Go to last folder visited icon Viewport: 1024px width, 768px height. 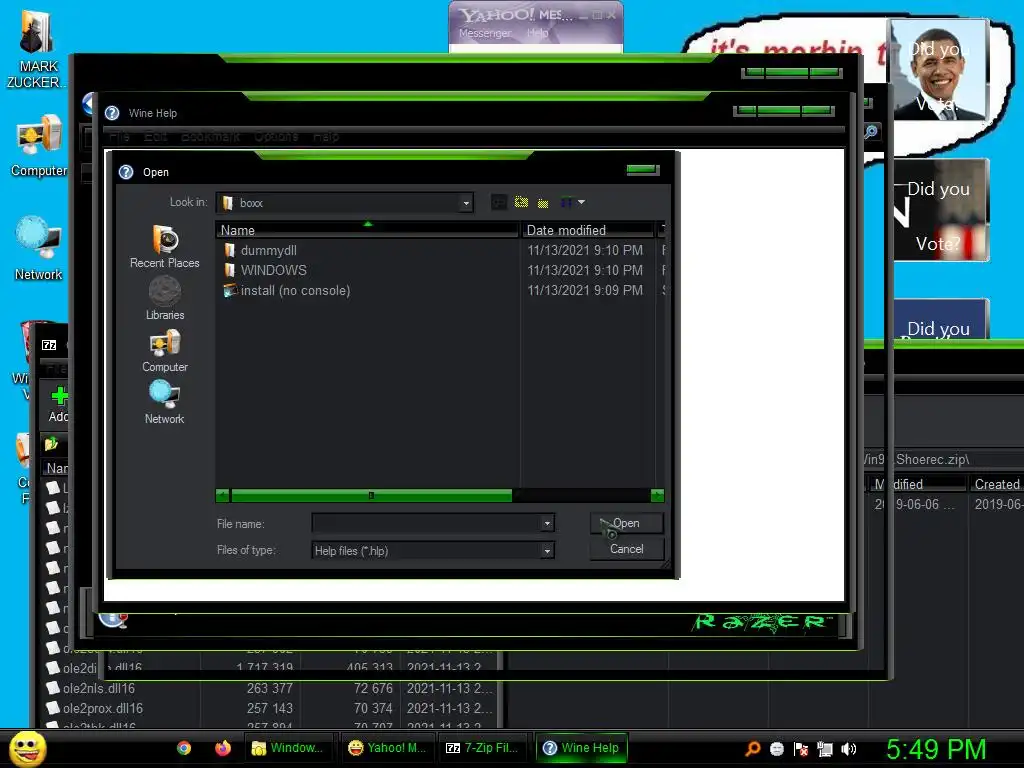point(499,202)
